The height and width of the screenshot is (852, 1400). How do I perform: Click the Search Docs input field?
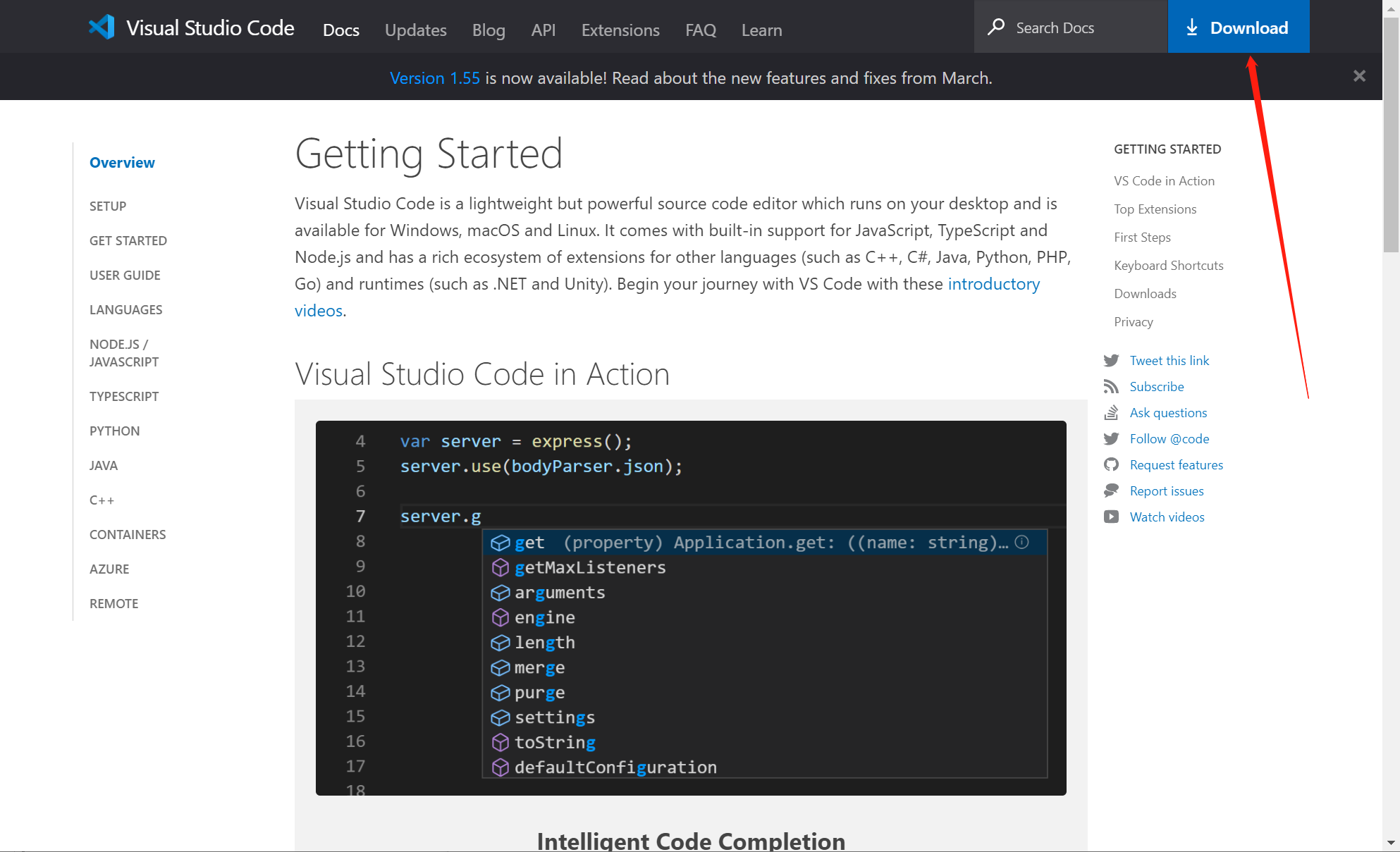tap(1071, 27)
